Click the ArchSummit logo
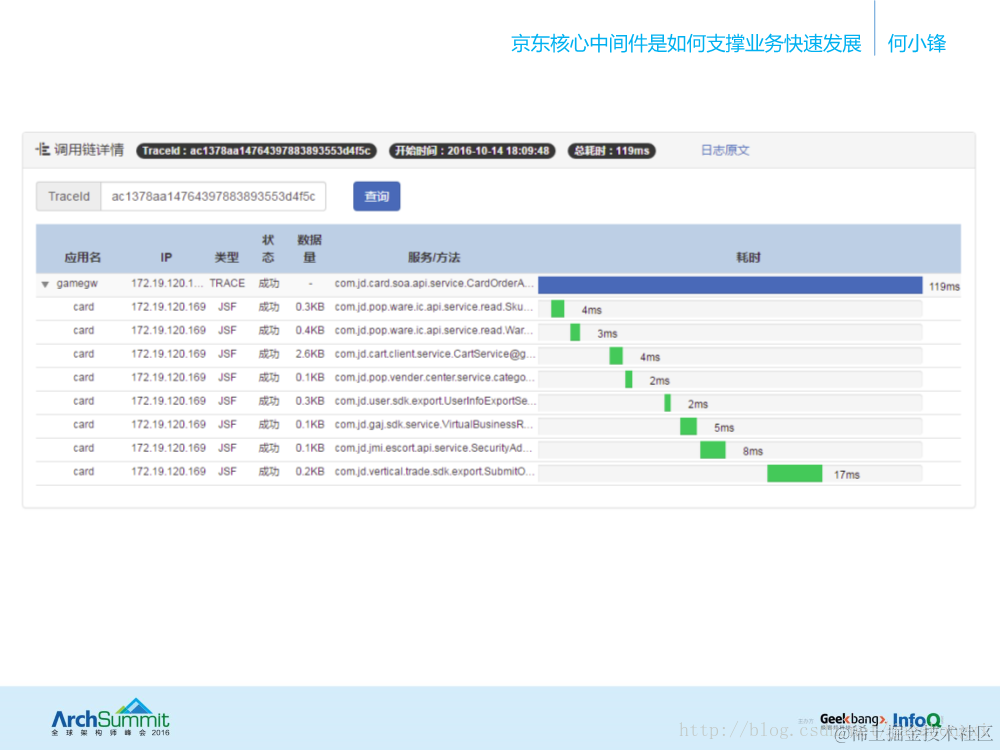 pyautogui.click(x=110, y=717)
